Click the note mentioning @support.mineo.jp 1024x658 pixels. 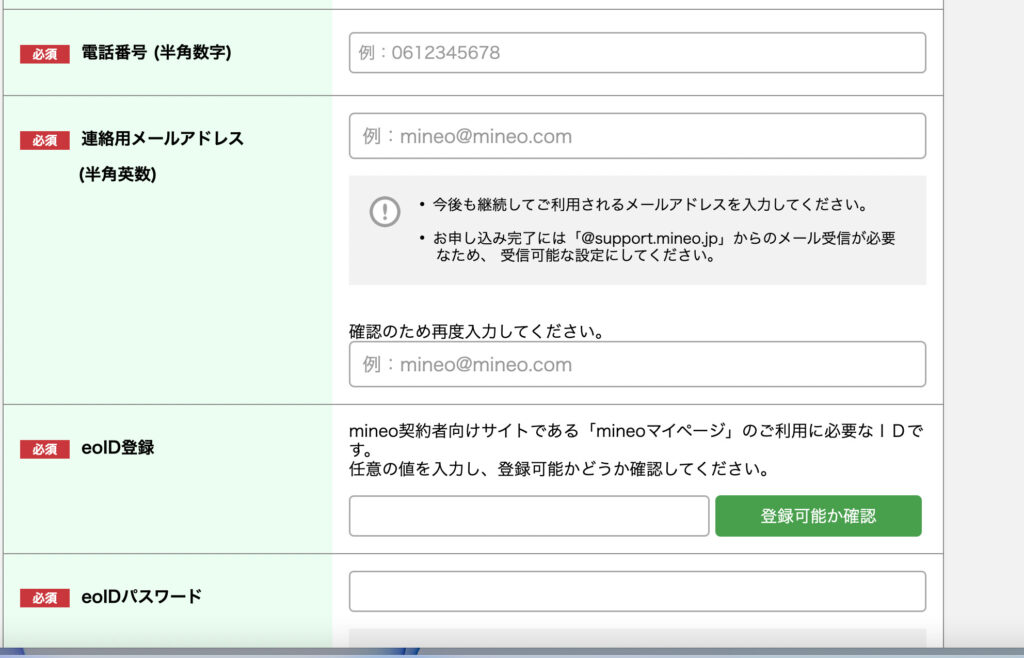[664, 247]
